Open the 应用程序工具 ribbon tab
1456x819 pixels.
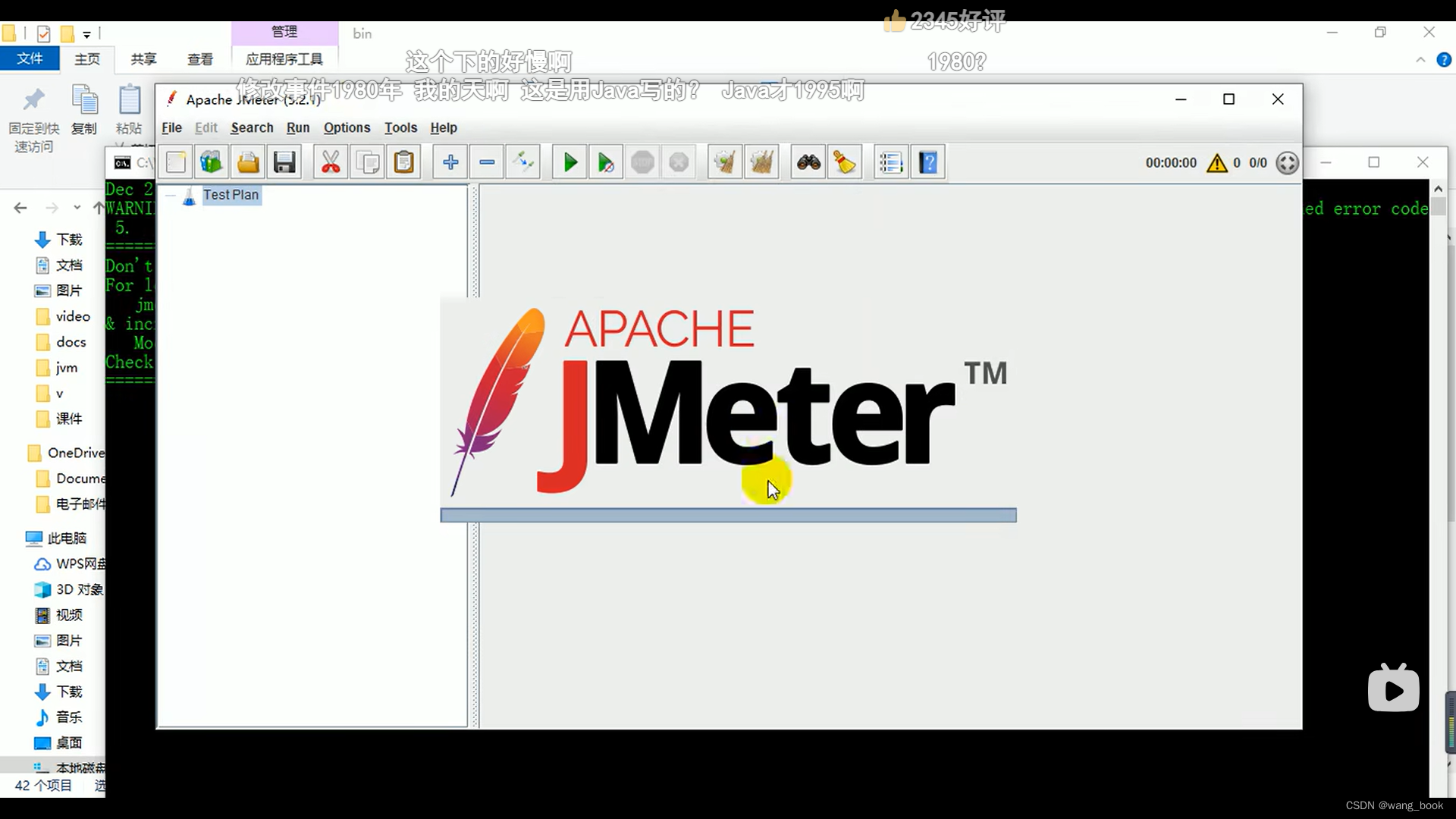pos(284,58)
